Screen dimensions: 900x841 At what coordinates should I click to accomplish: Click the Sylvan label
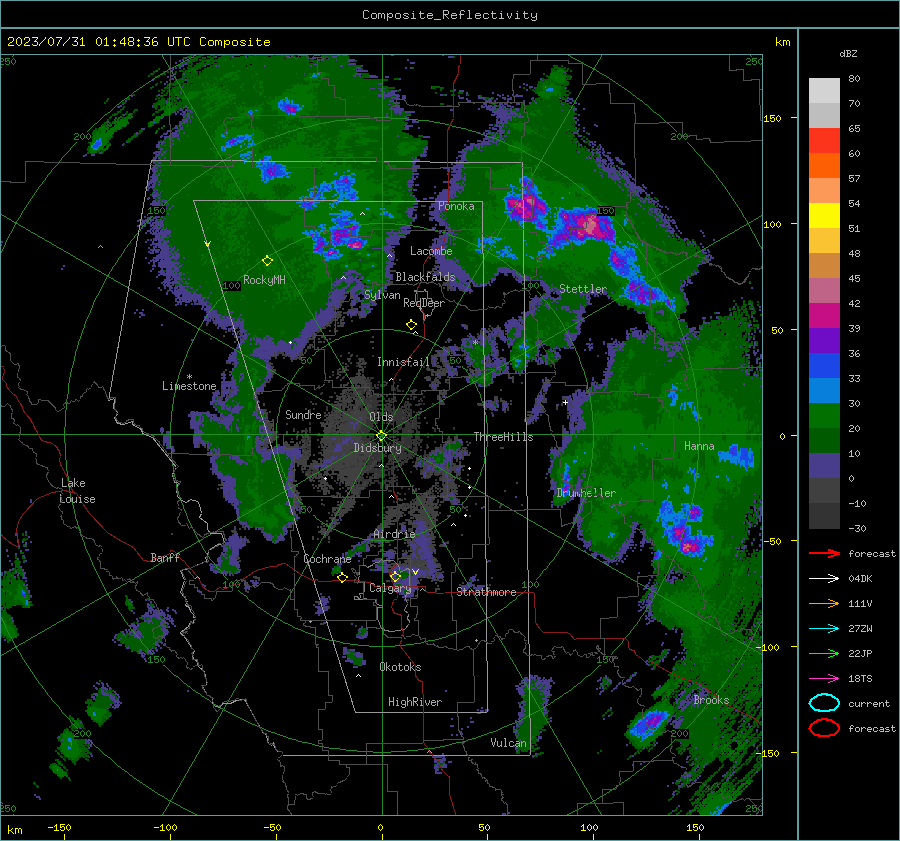(382, 295)
